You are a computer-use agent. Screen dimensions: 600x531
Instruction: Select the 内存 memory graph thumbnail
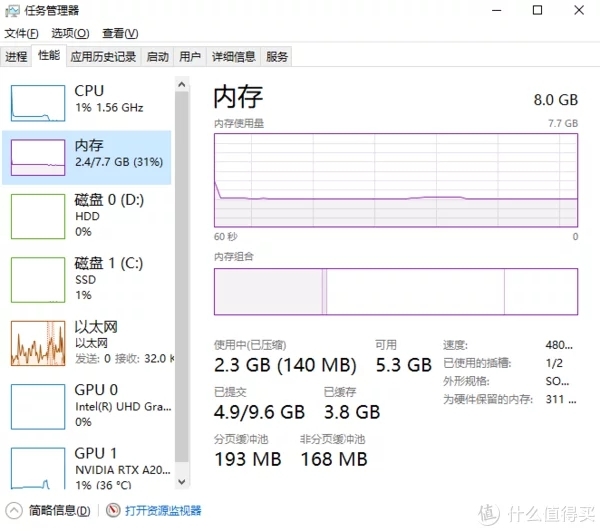(38, 157)
